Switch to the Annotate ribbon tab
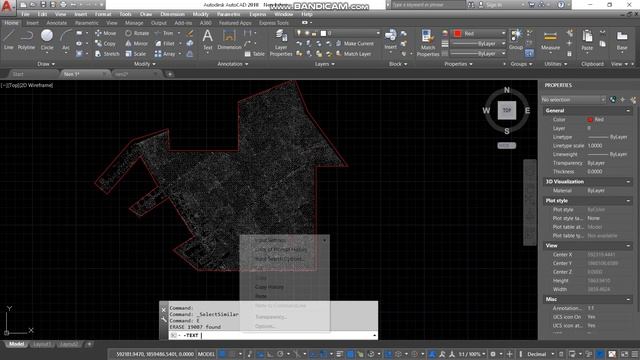Viewport: 640px width, 360px height. point(56,23)
